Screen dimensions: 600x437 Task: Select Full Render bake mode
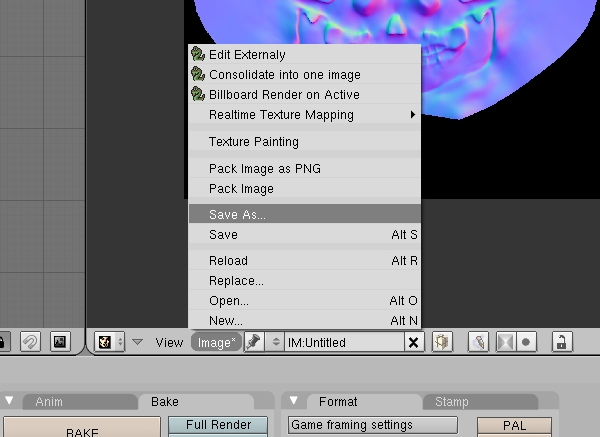pos(218,425)
